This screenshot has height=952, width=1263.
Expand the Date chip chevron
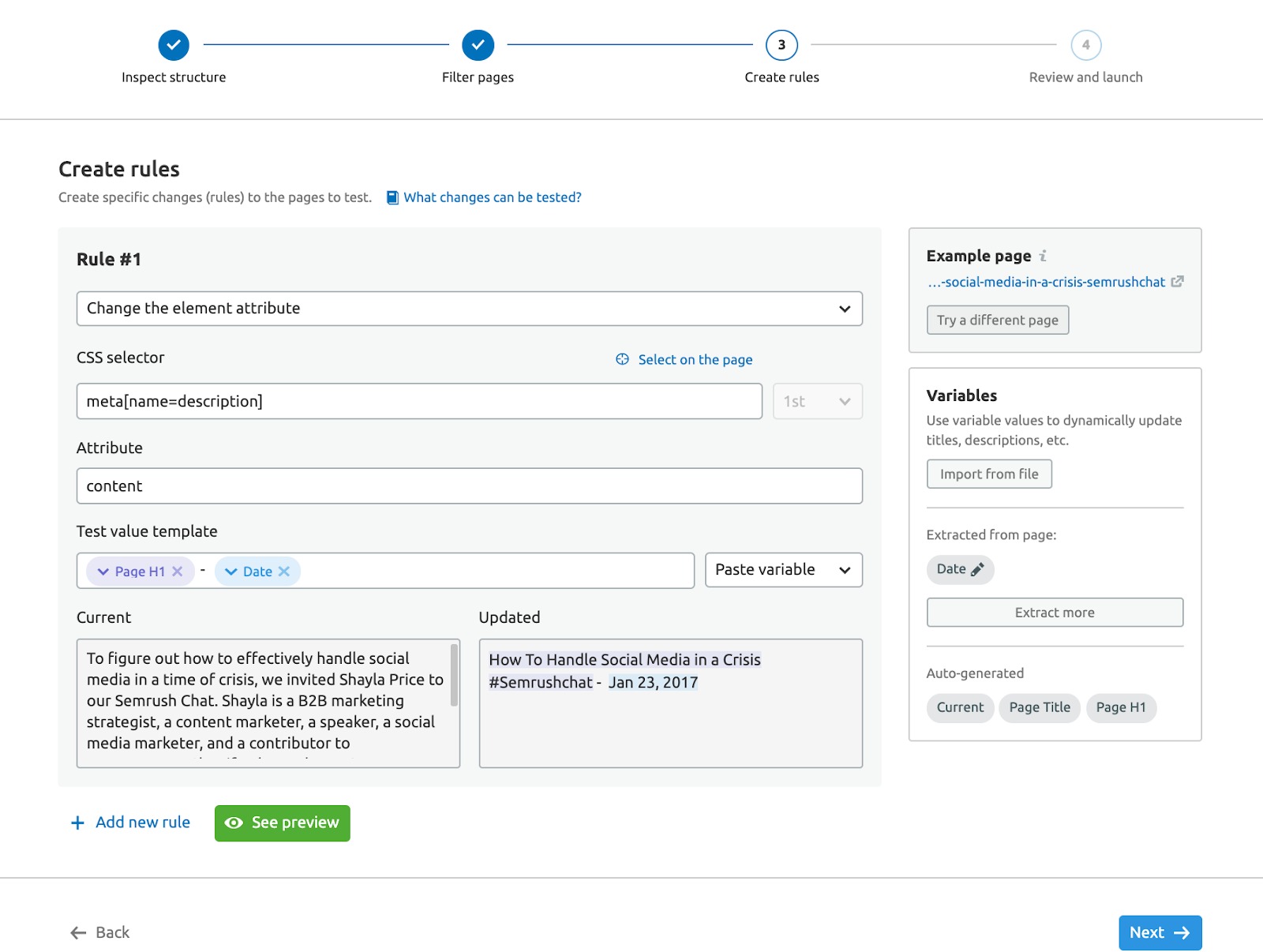231,572
